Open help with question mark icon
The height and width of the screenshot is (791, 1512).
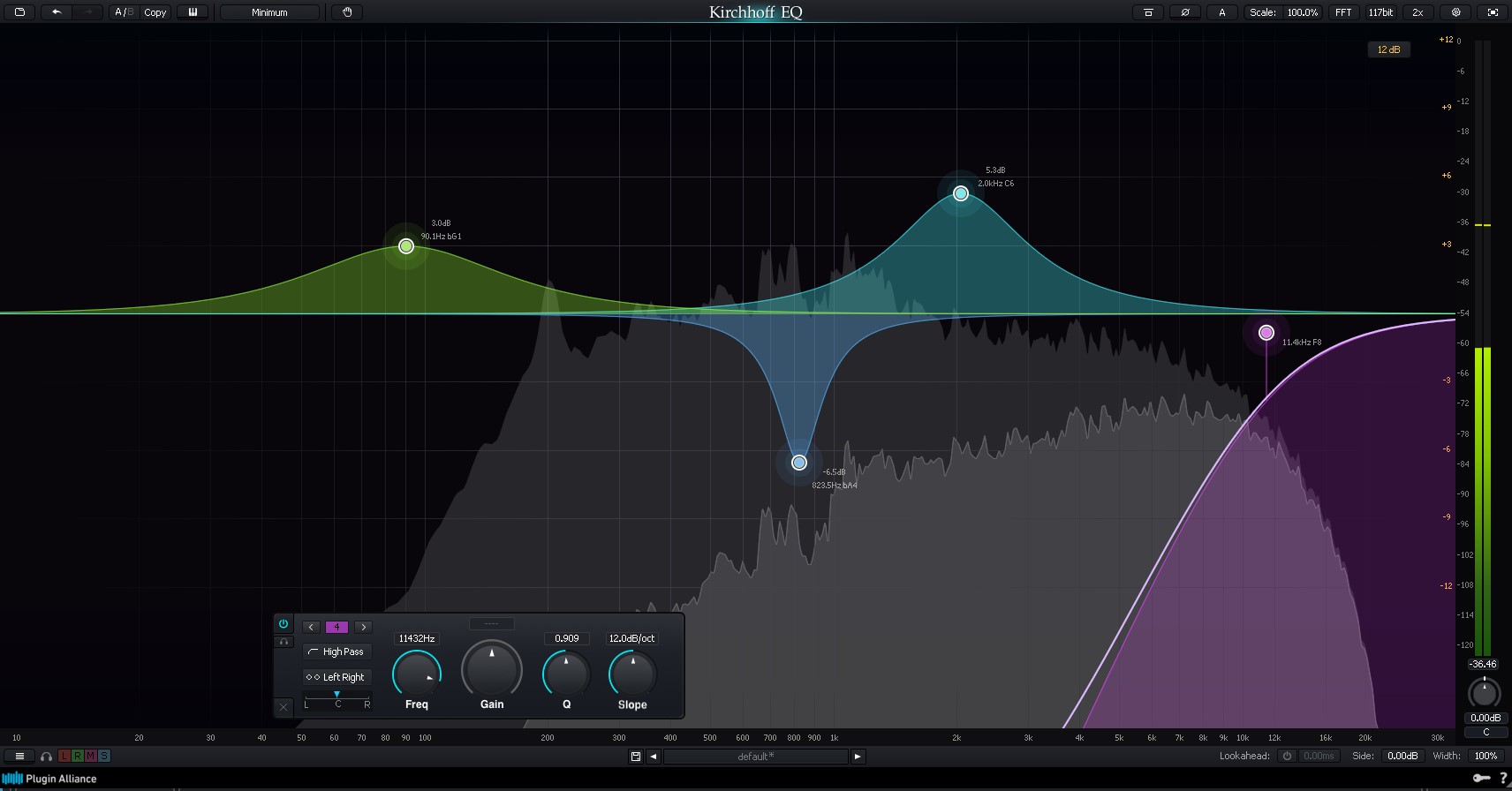click(x=1502, y=779)
